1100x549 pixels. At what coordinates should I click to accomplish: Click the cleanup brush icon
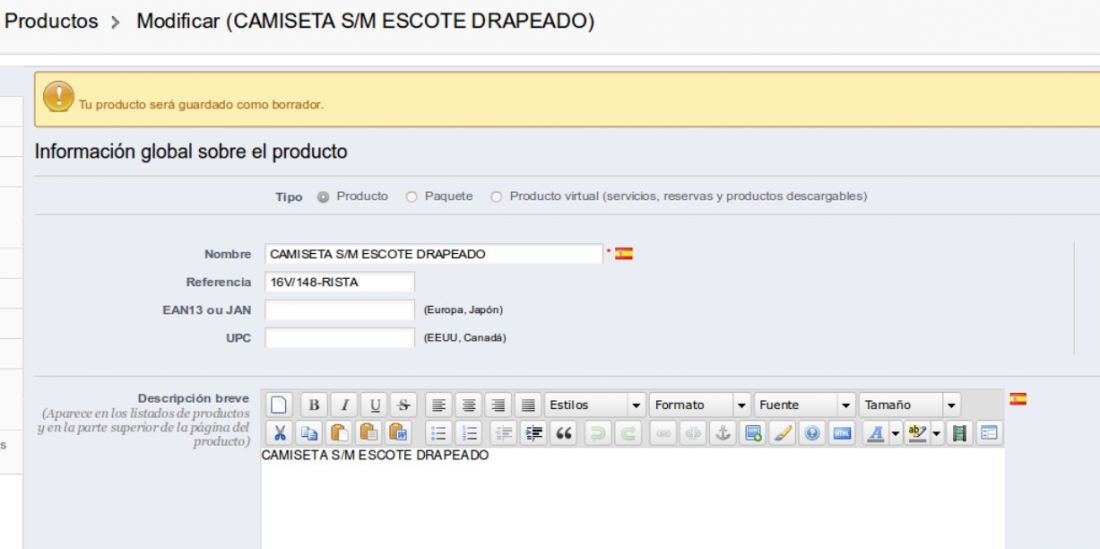782,433
